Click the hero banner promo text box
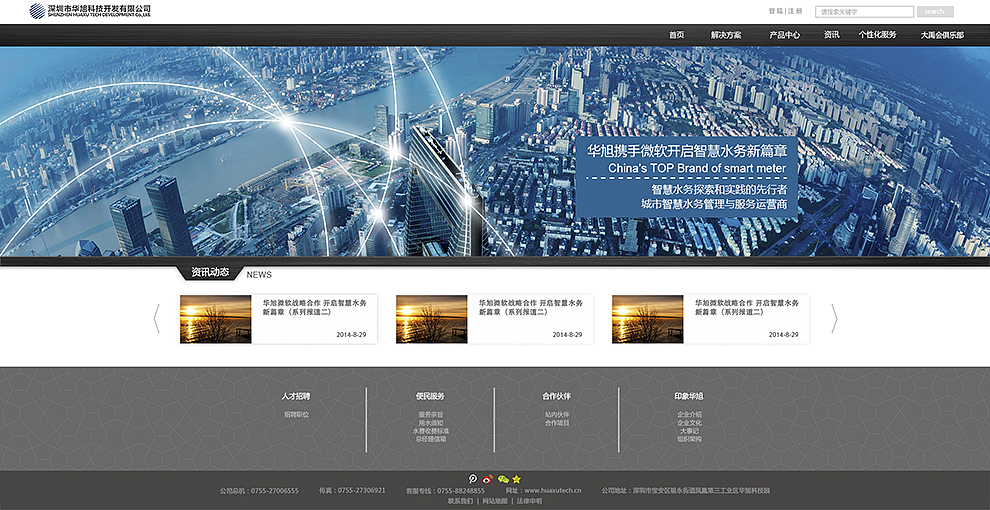This screenshot has height=510, width=990. (x=686, y=177)
